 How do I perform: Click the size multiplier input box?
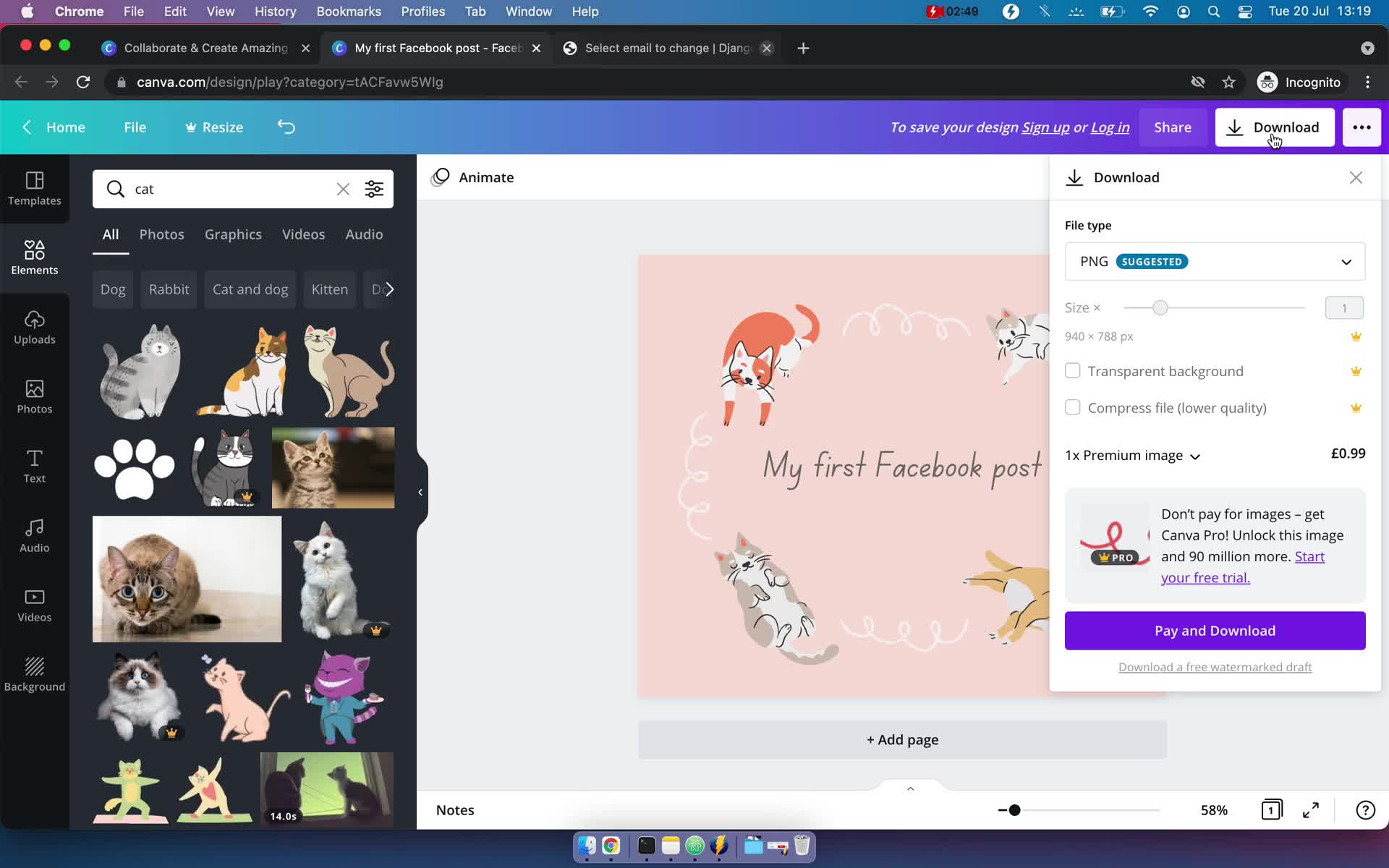(1344, 307)
